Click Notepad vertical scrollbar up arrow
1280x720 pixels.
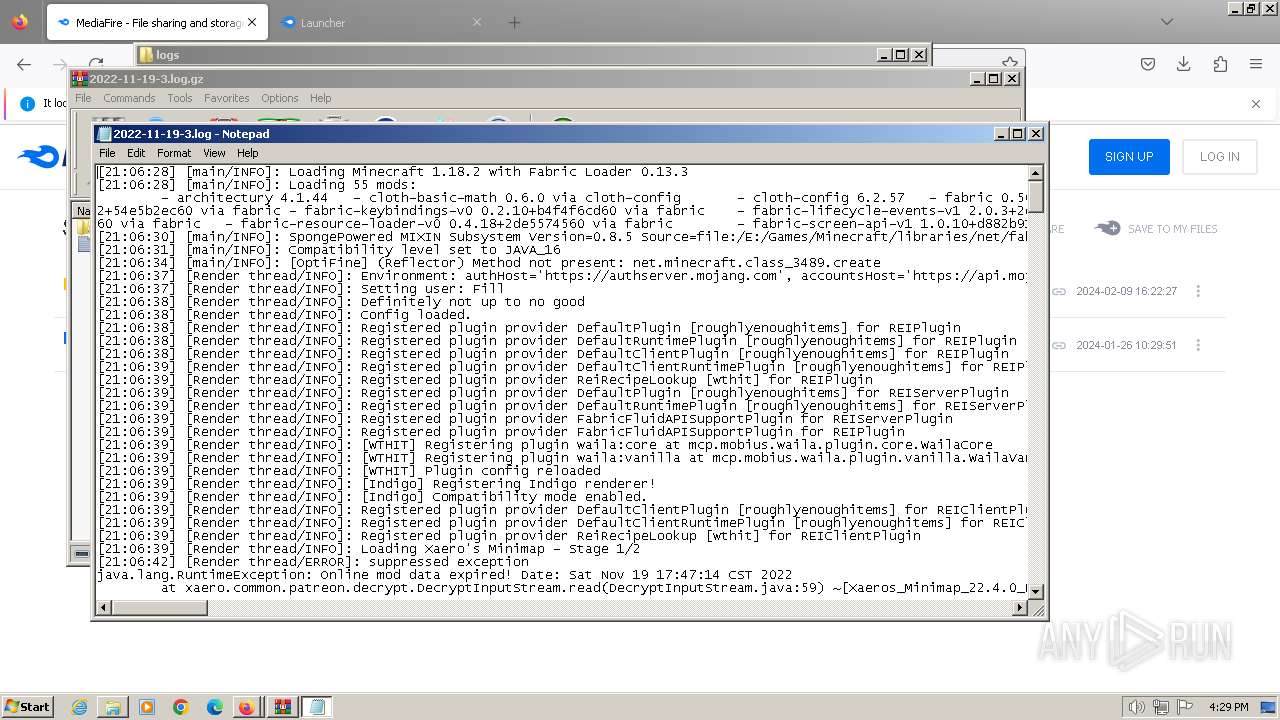[x=1036, y=173]
